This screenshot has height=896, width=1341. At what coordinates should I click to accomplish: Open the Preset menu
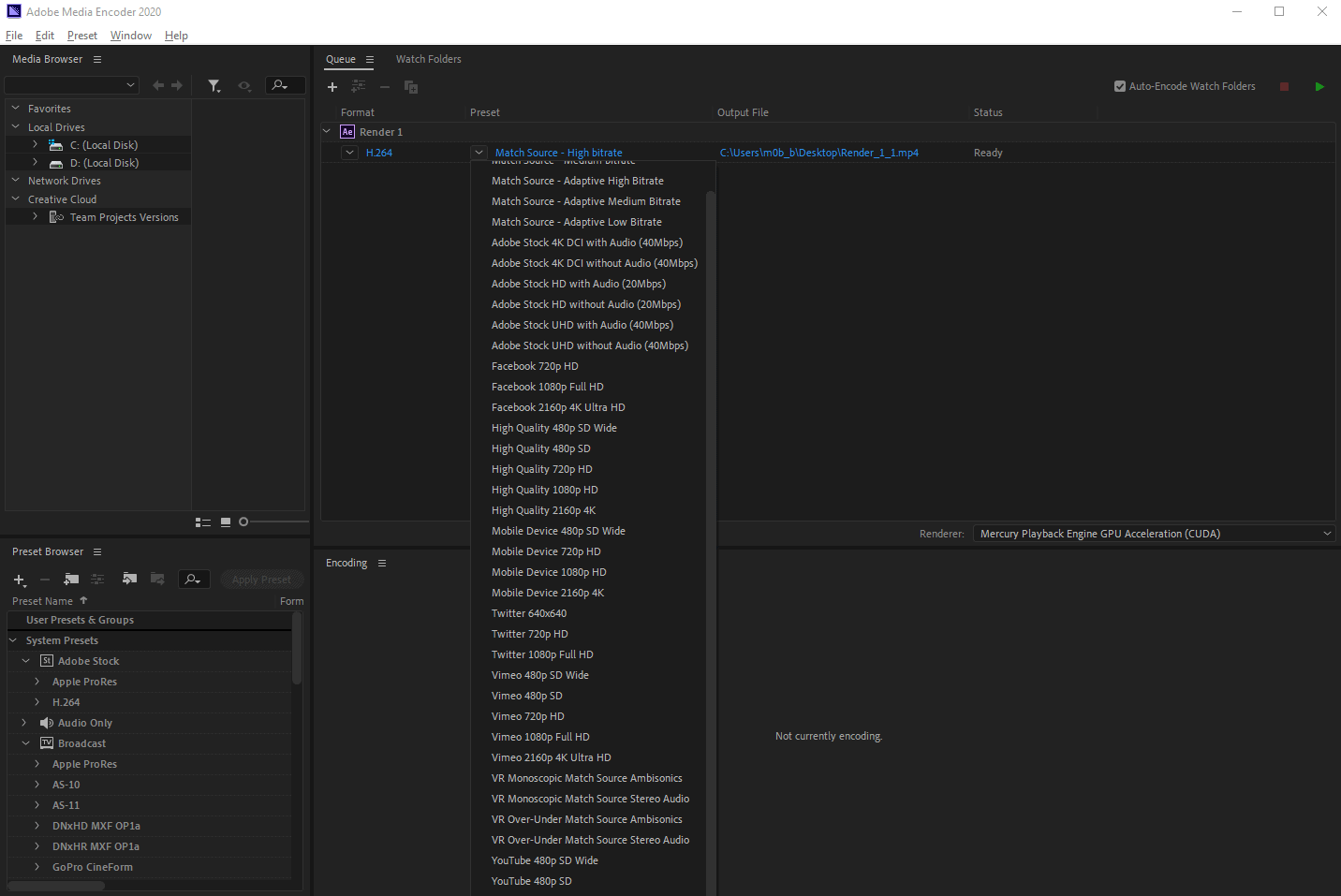[x=82, y=36]
